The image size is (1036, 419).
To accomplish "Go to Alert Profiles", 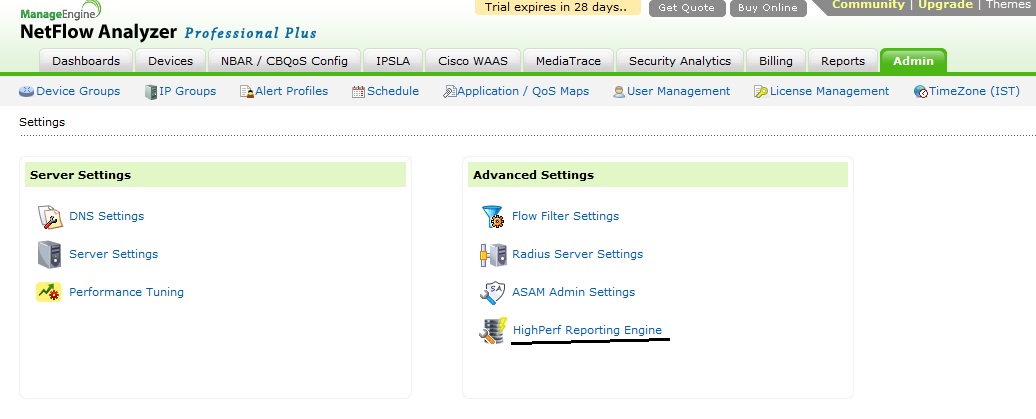I will 284,91.
